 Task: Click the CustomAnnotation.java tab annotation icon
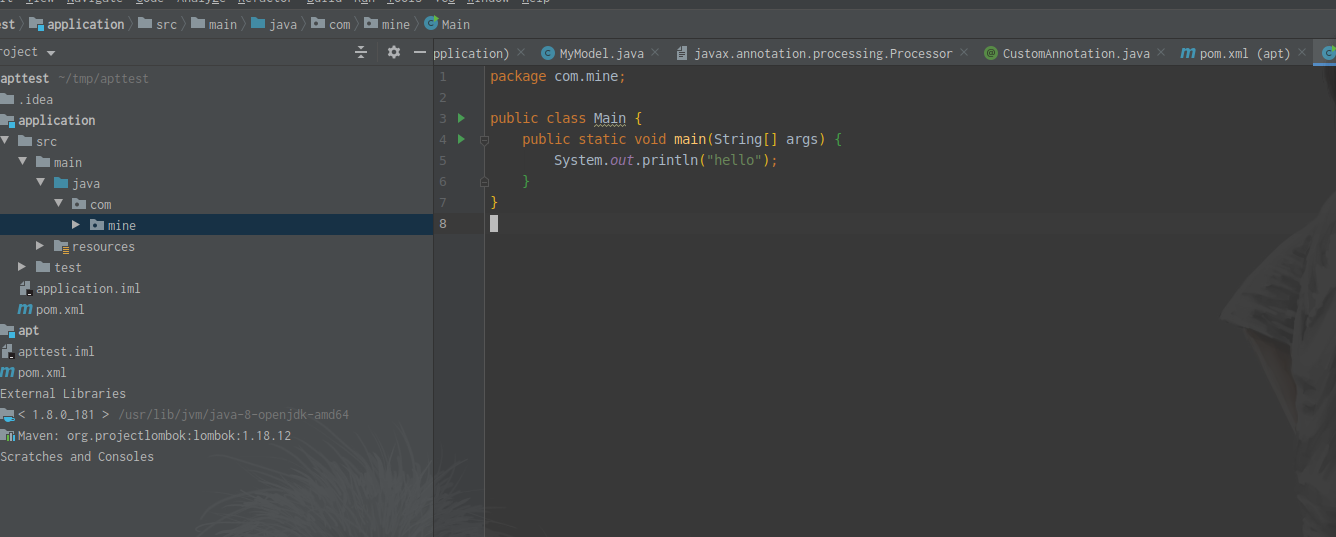pyautogui.click(x=991, y=53)
